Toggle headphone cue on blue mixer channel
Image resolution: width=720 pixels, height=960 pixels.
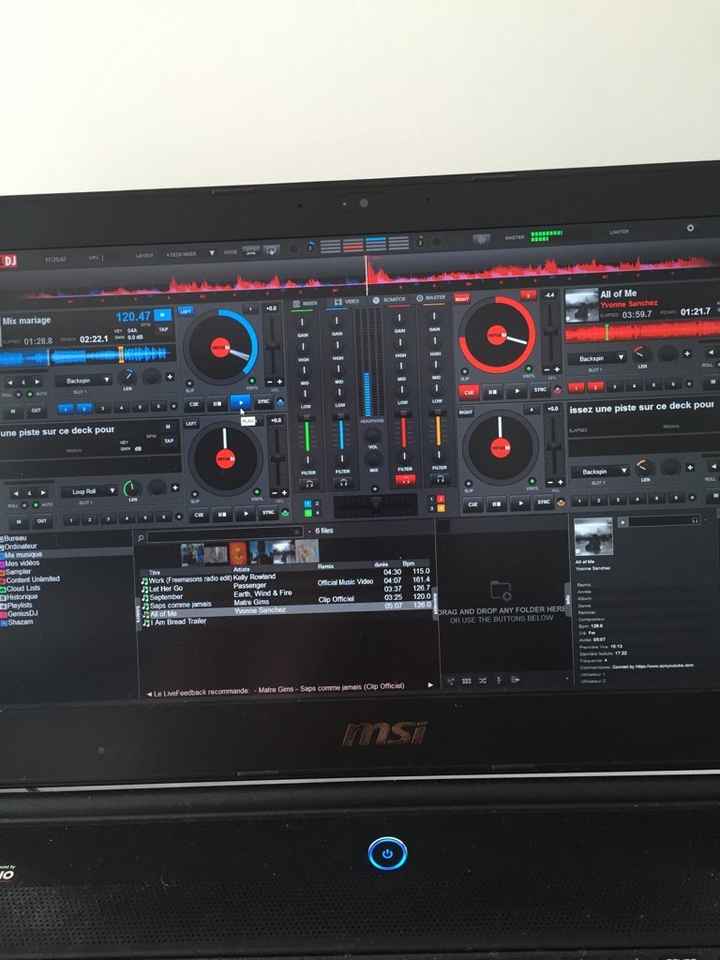(343, 483)
